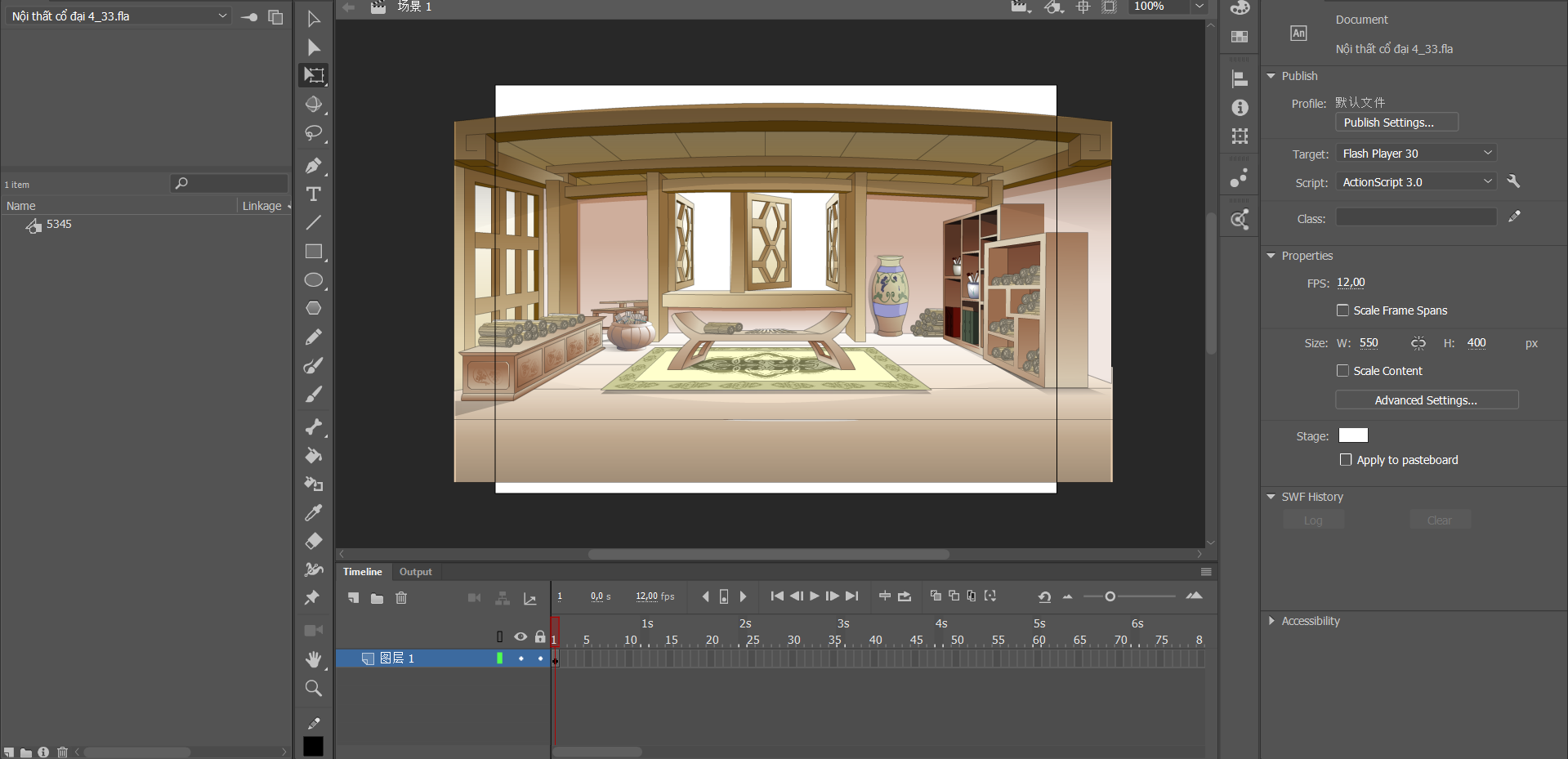Check the Scale Content option
This screenshot has width=1568, height=759.
[x=1342, y=371]
